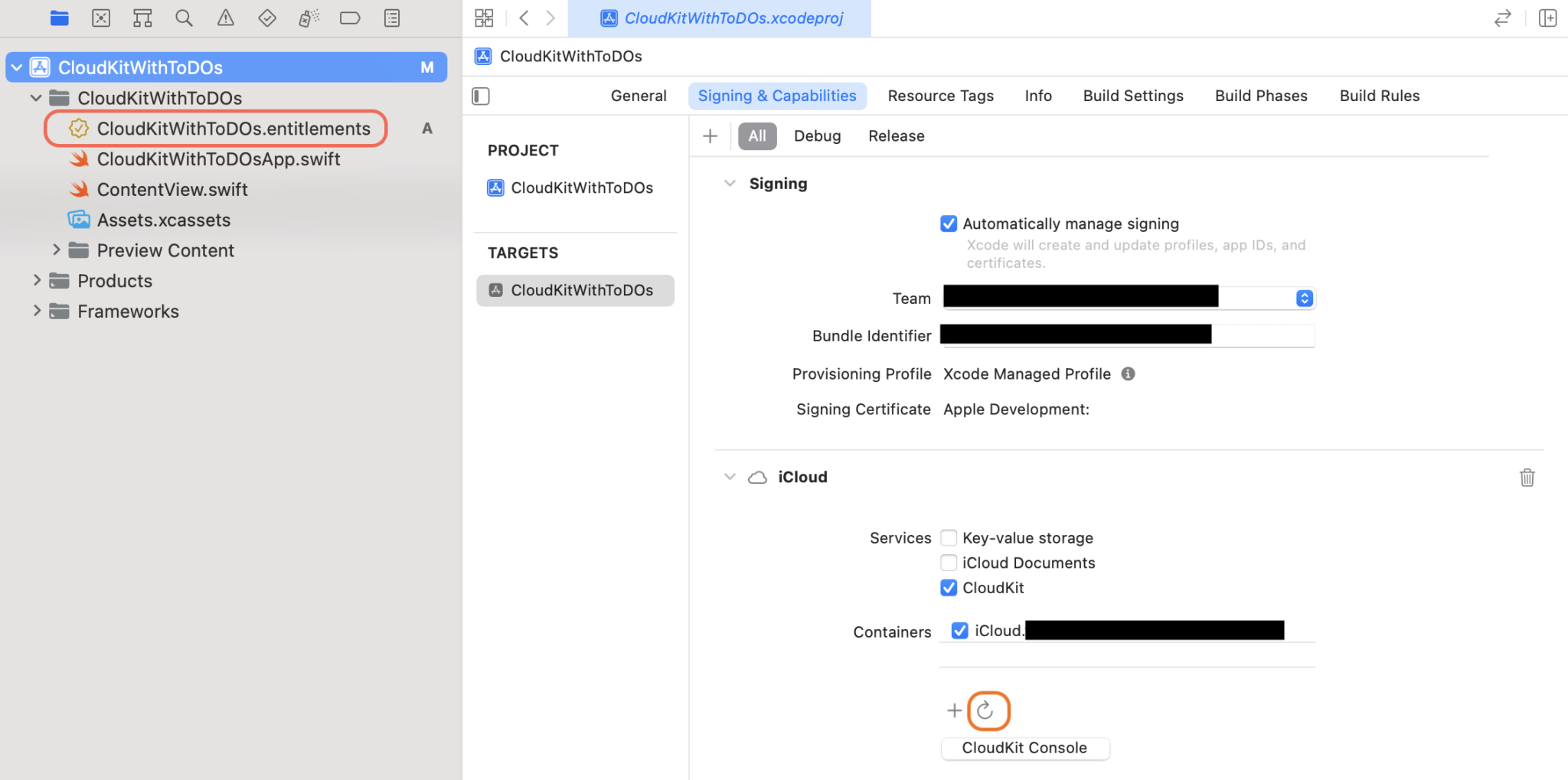Collapse the Signing section
Image resolution: width=1568 pixels, height=780 pixels.
pyautogui.click(x=730, y=184)
